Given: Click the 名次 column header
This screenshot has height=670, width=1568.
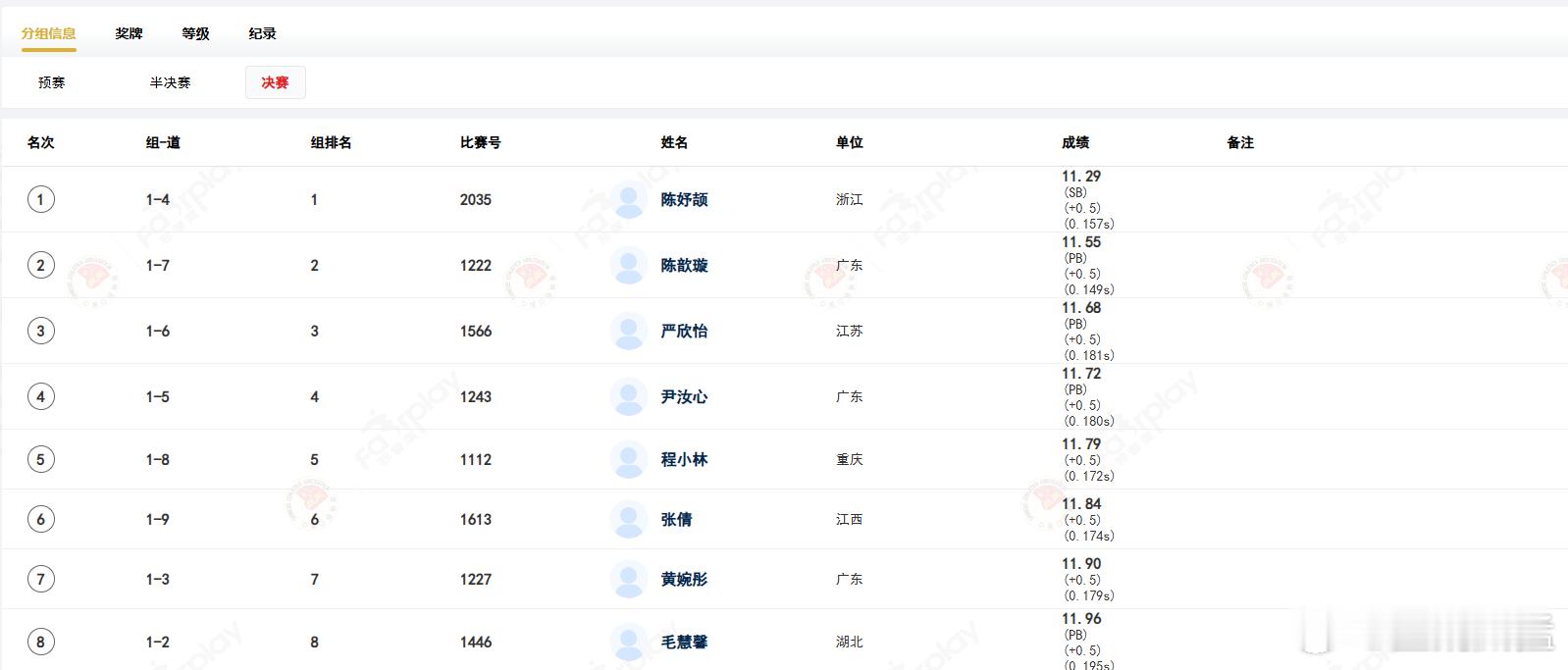Looking at the screenshot, I should click(41, 142).
